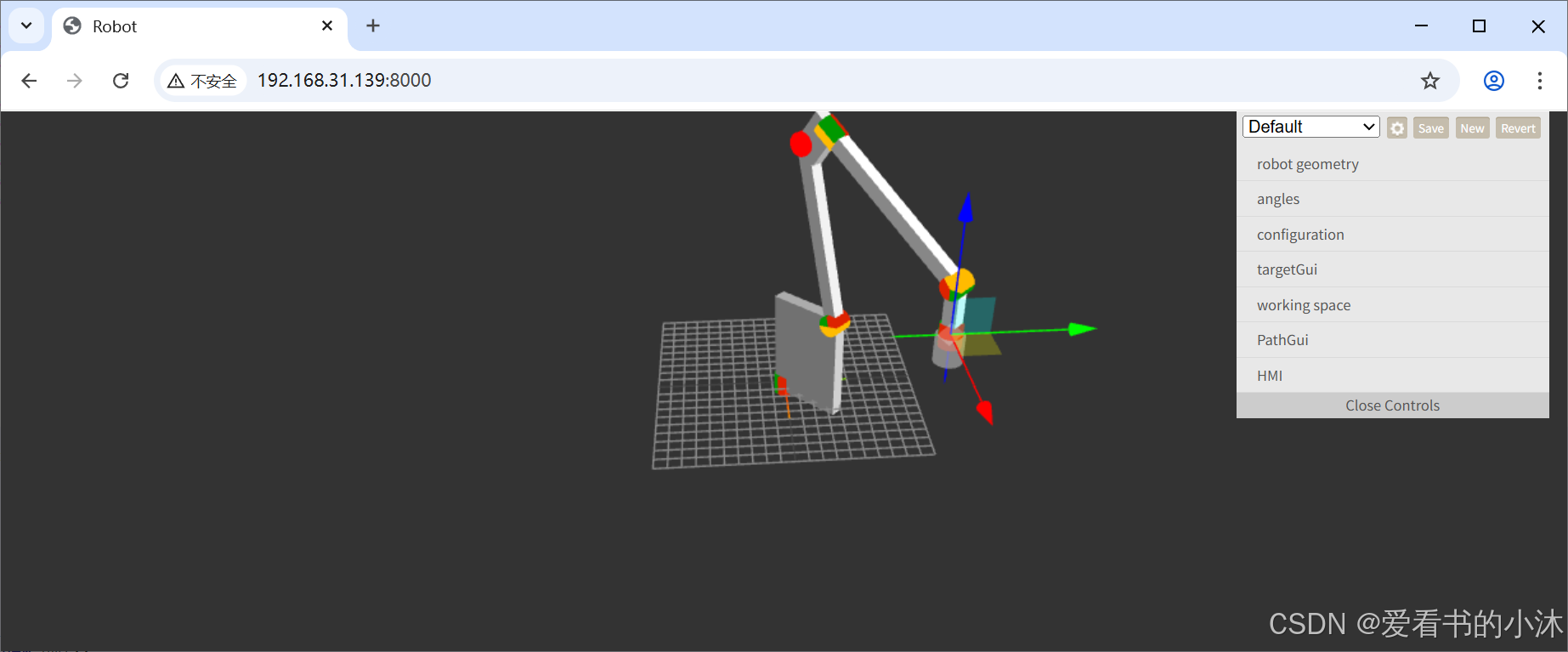The height and width of the screenshot is (652, 1568).
Task: Open the Chrome three-dot menu
Action: point(1540,81)
